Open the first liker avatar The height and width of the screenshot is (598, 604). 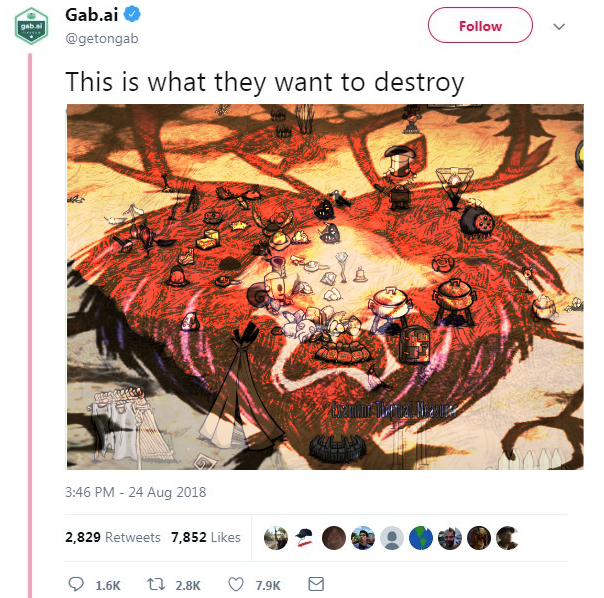pos(276,538)
